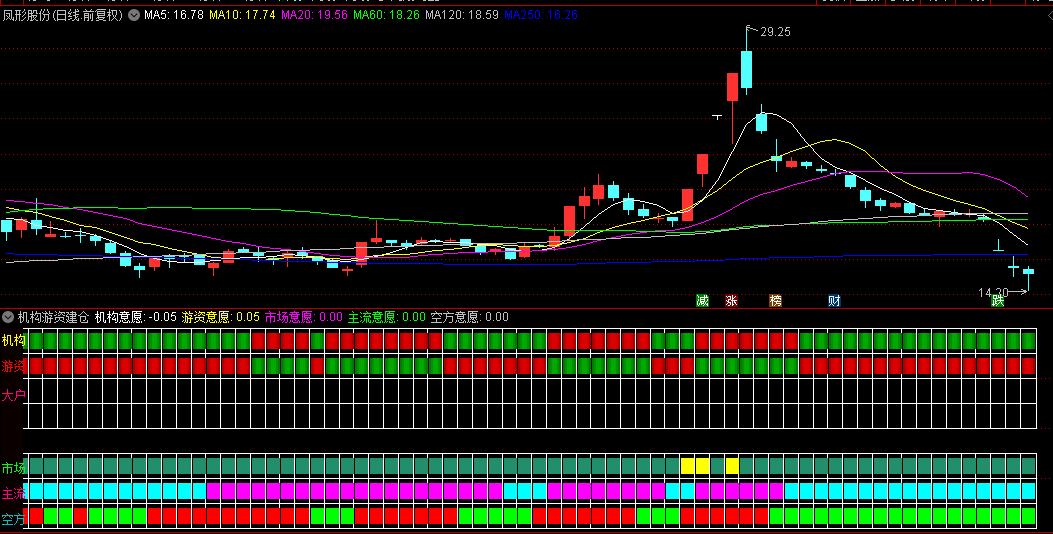Viewport: 1053px width, 534px height.
Task: Open the dropdown arrow beside 凤形股份 title
Action: (x=134, y=15)
